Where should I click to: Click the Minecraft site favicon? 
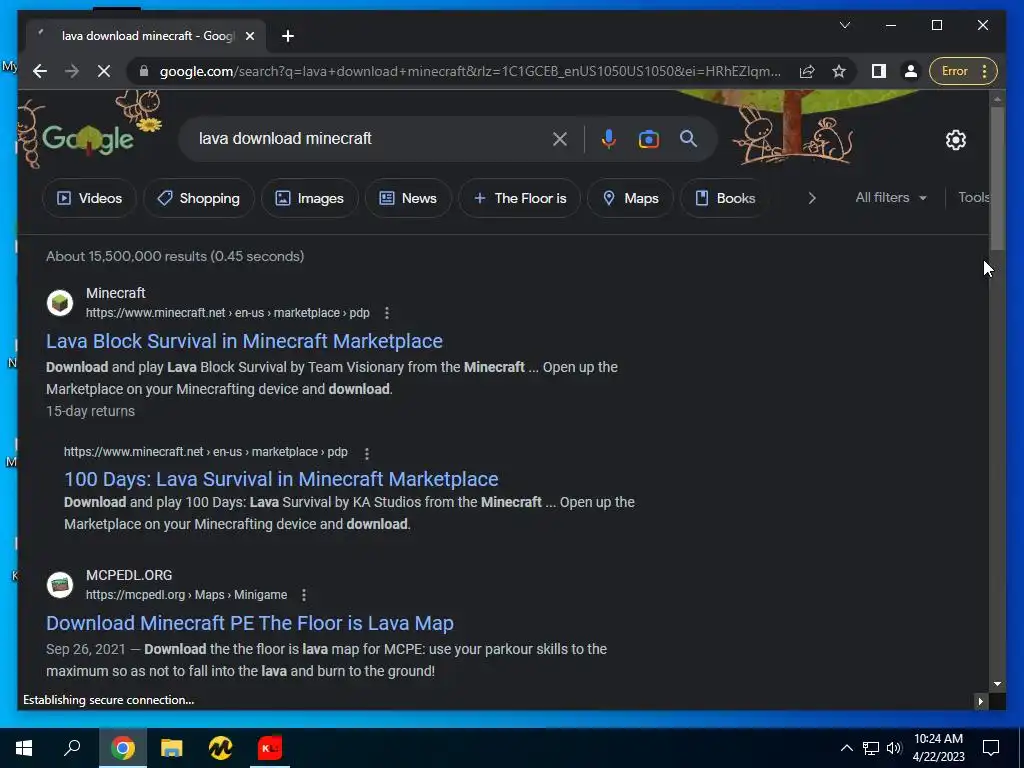pos(60,303)
